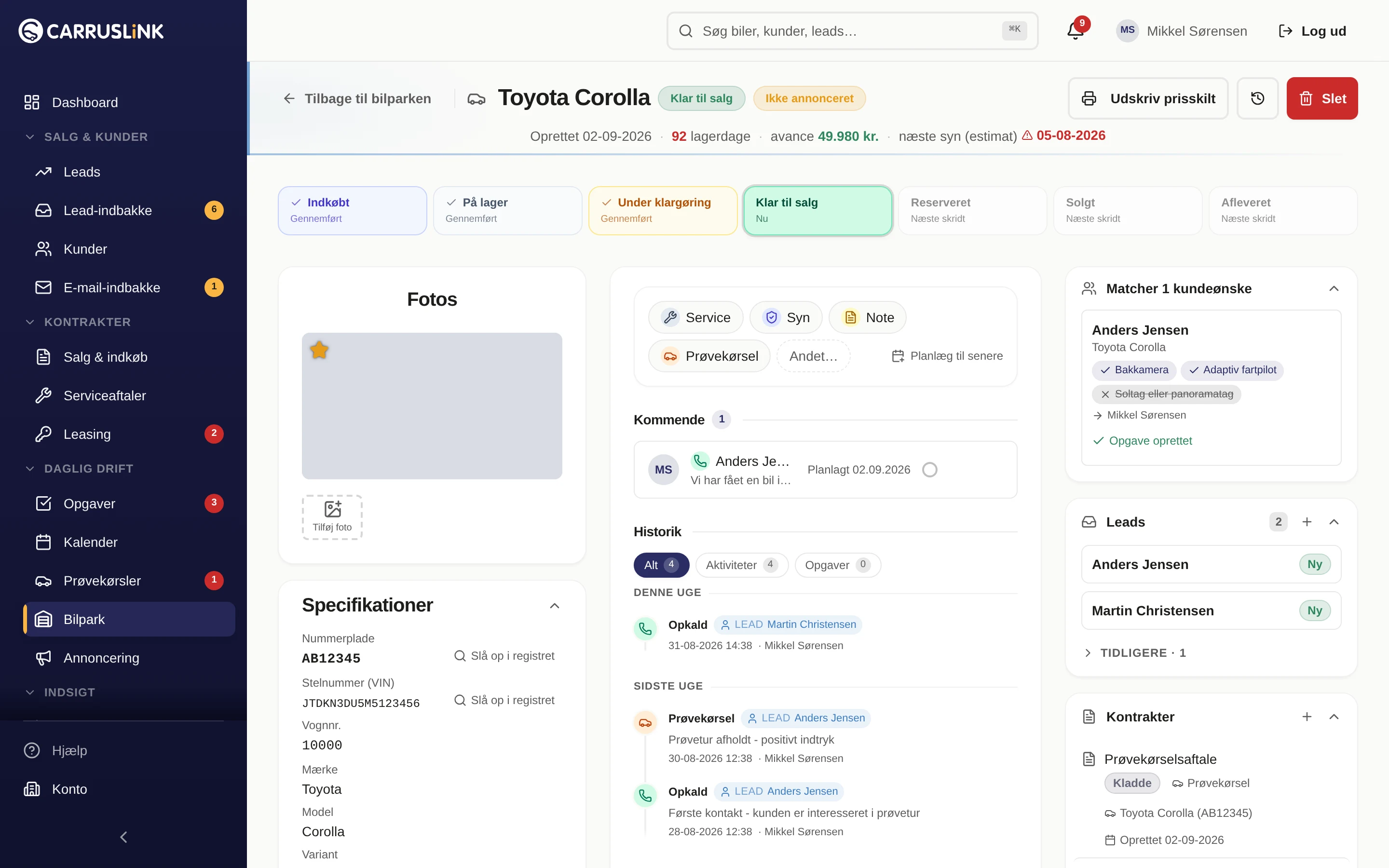Click the phone icon for Martin Christensen call
The height and width of the screenshot is (868, 1389).
[x=645, y=629]
